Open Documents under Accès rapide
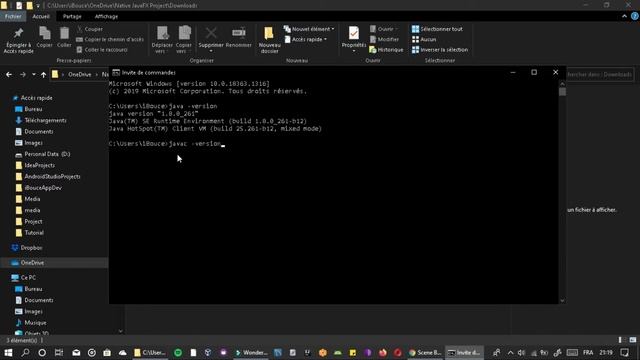 click(39, 131)
